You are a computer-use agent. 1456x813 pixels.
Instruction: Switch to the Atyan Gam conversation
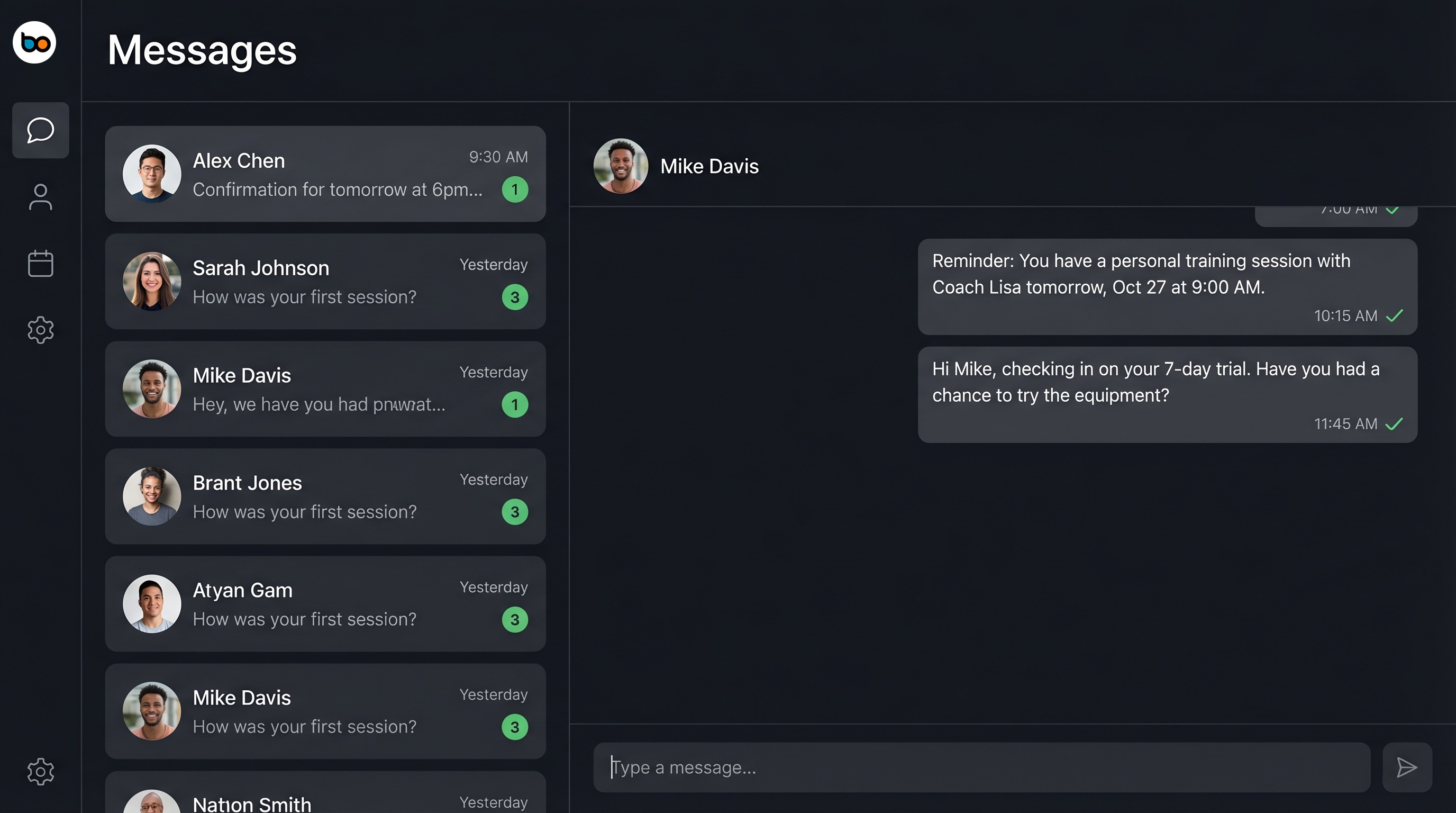(x=325, y=604)
